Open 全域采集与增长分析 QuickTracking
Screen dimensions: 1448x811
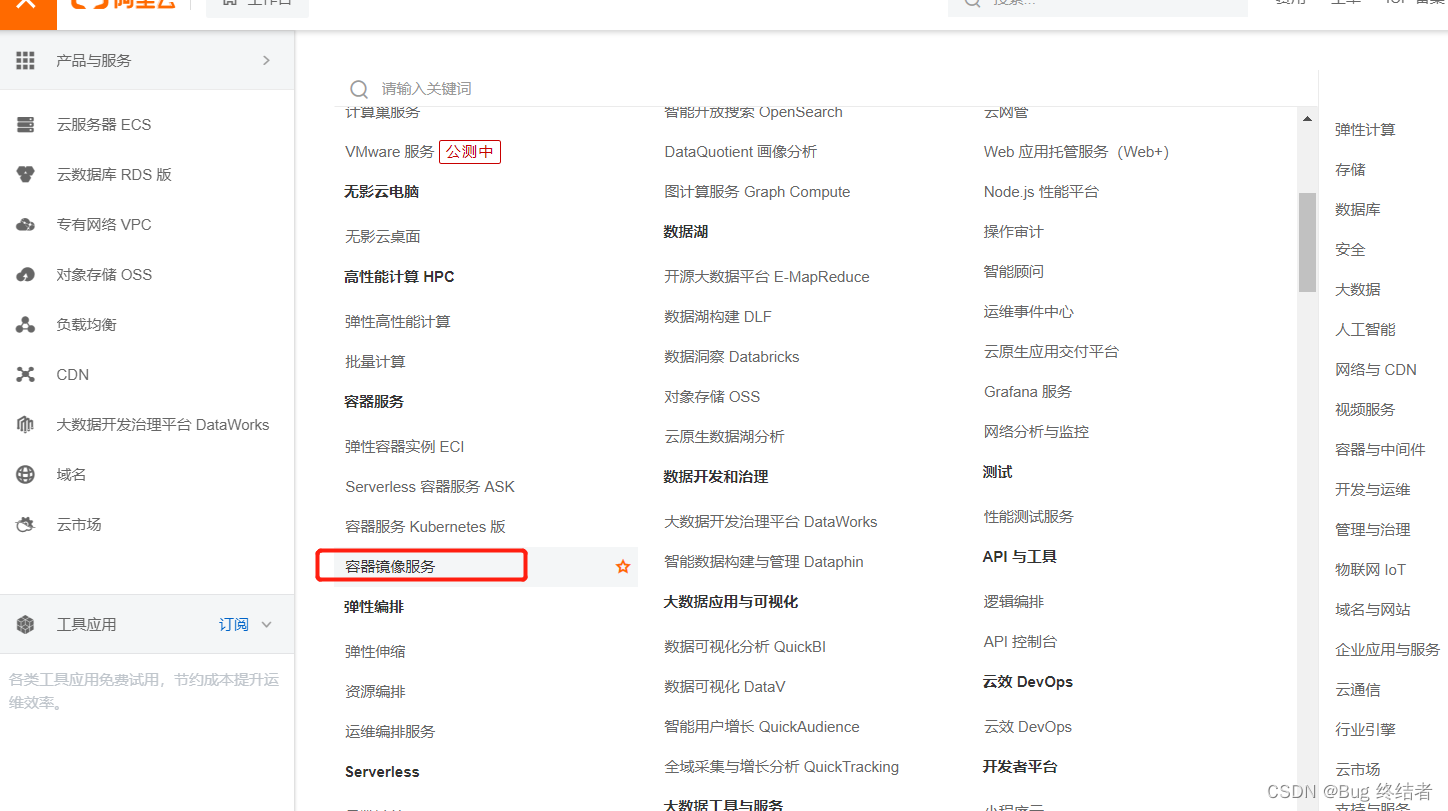[x=781, y=767]
